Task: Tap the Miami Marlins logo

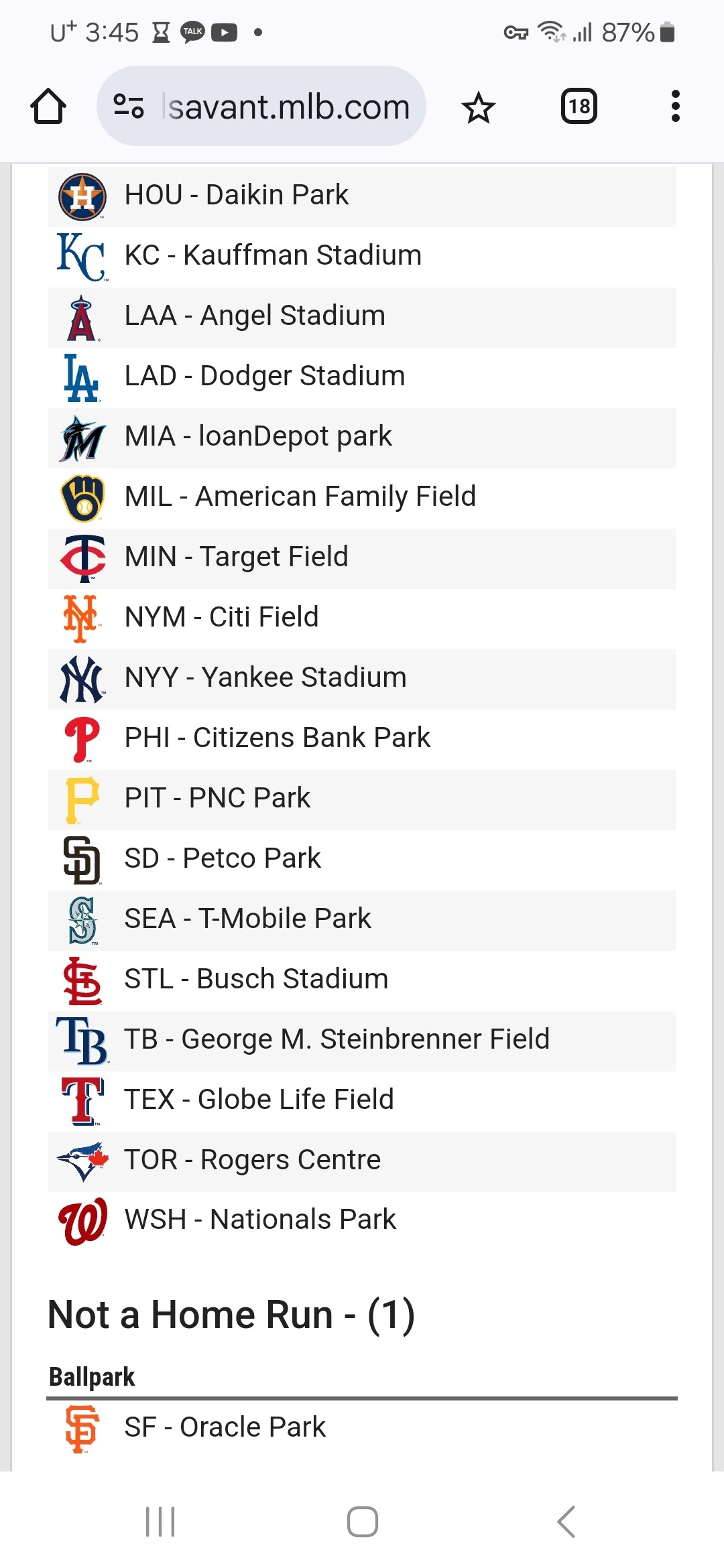Action: [x=82, y=438]
